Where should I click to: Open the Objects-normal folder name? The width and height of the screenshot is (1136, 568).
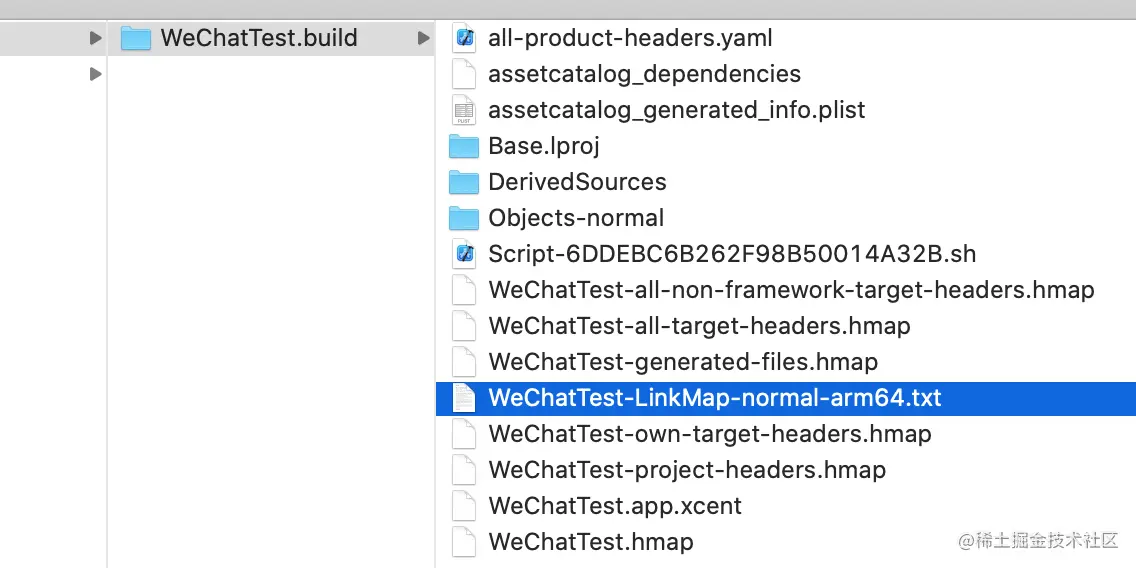tap(576, 218)
